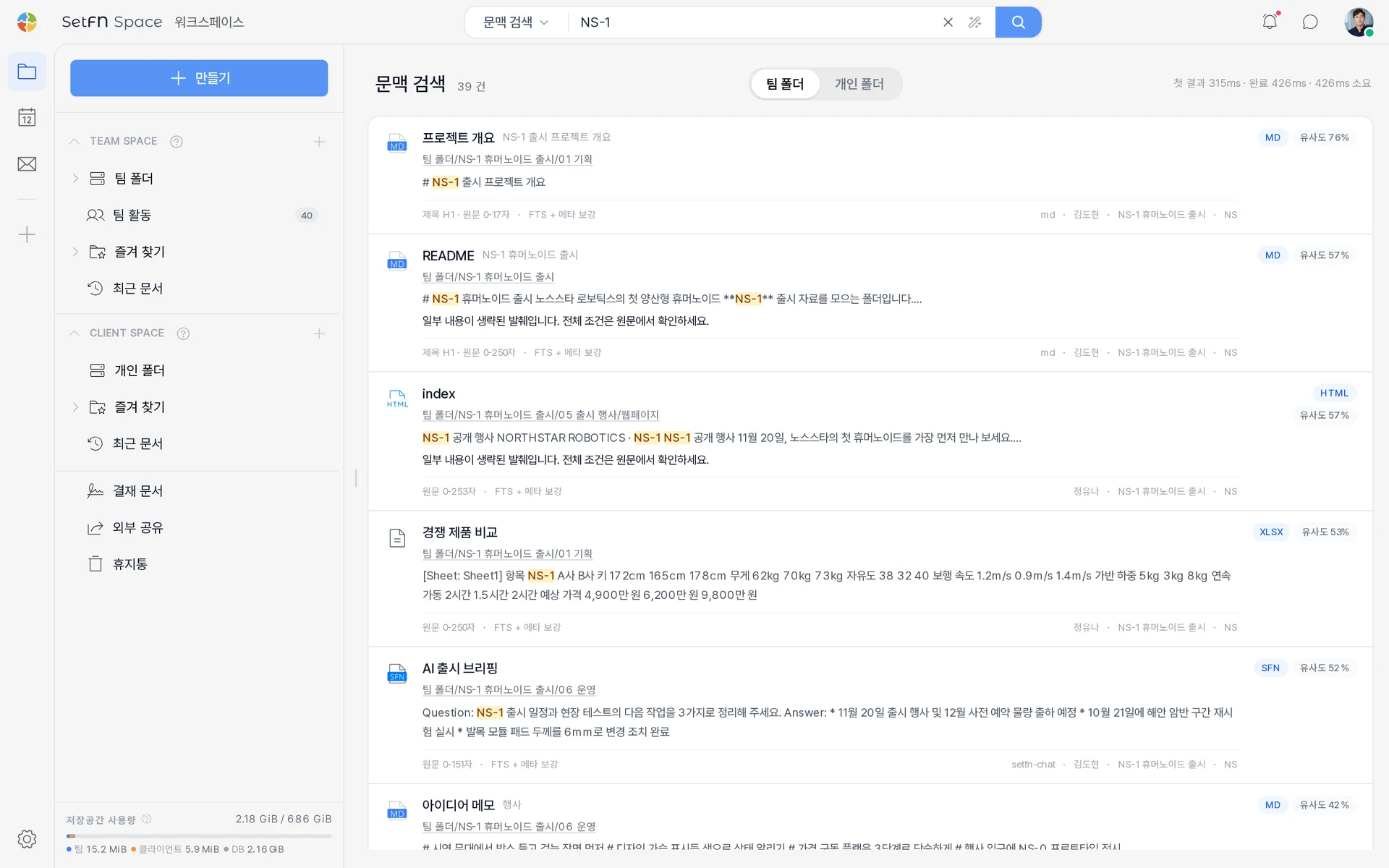The width and height of the screenshot is (1389, 868).
Task: Run search with magnifier button
Action: (x=1018, y=22)
